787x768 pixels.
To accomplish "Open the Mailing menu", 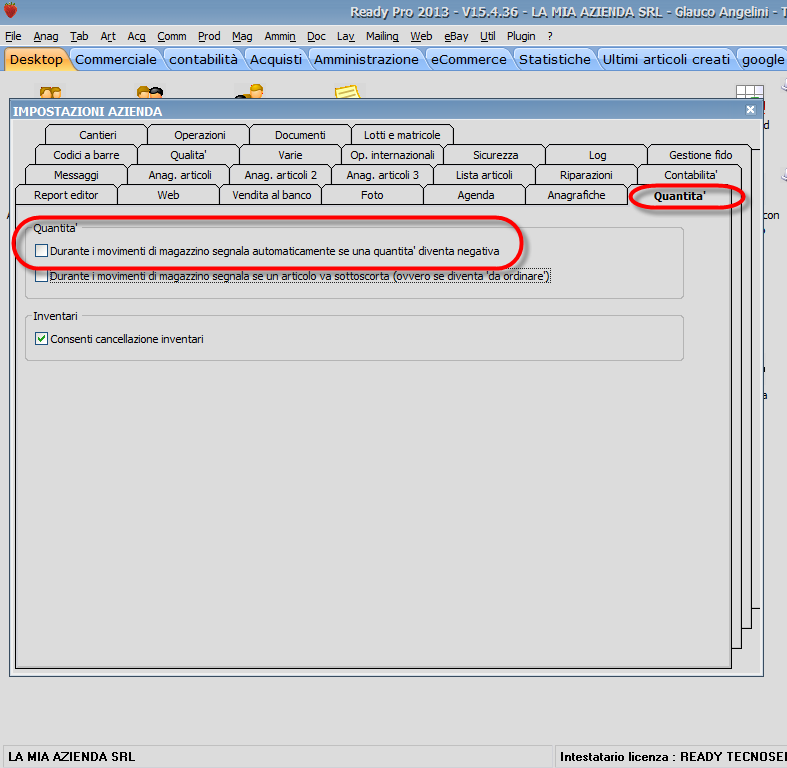I will point(382,36).
